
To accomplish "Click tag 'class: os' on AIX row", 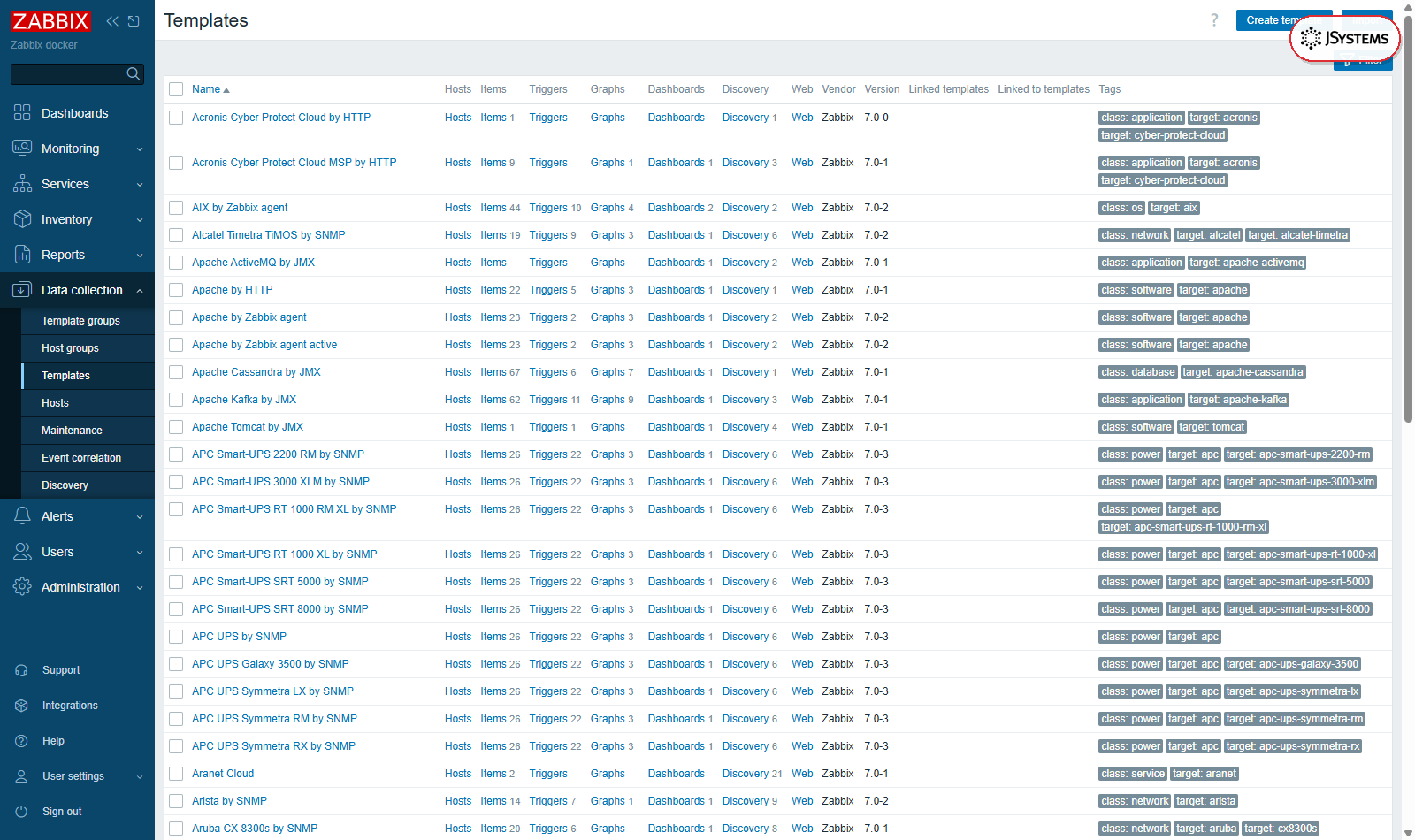I will (x=1121, y=208).
